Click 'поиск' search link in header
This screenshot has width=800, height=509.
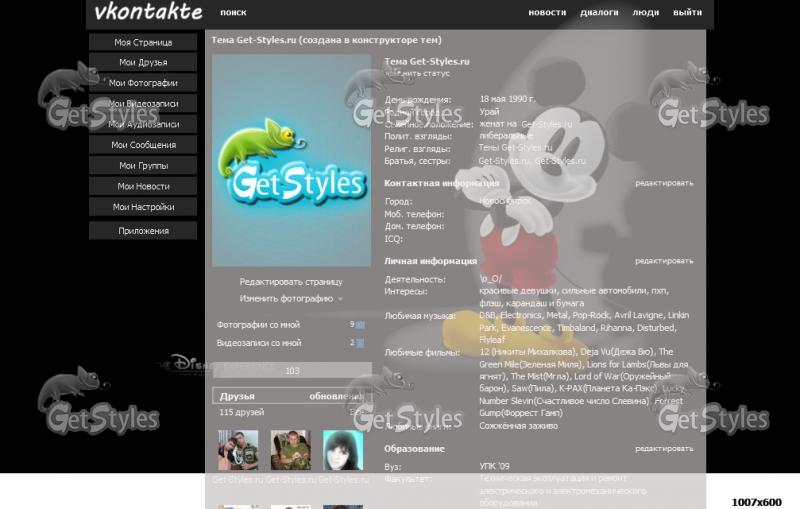coord(233,13)
